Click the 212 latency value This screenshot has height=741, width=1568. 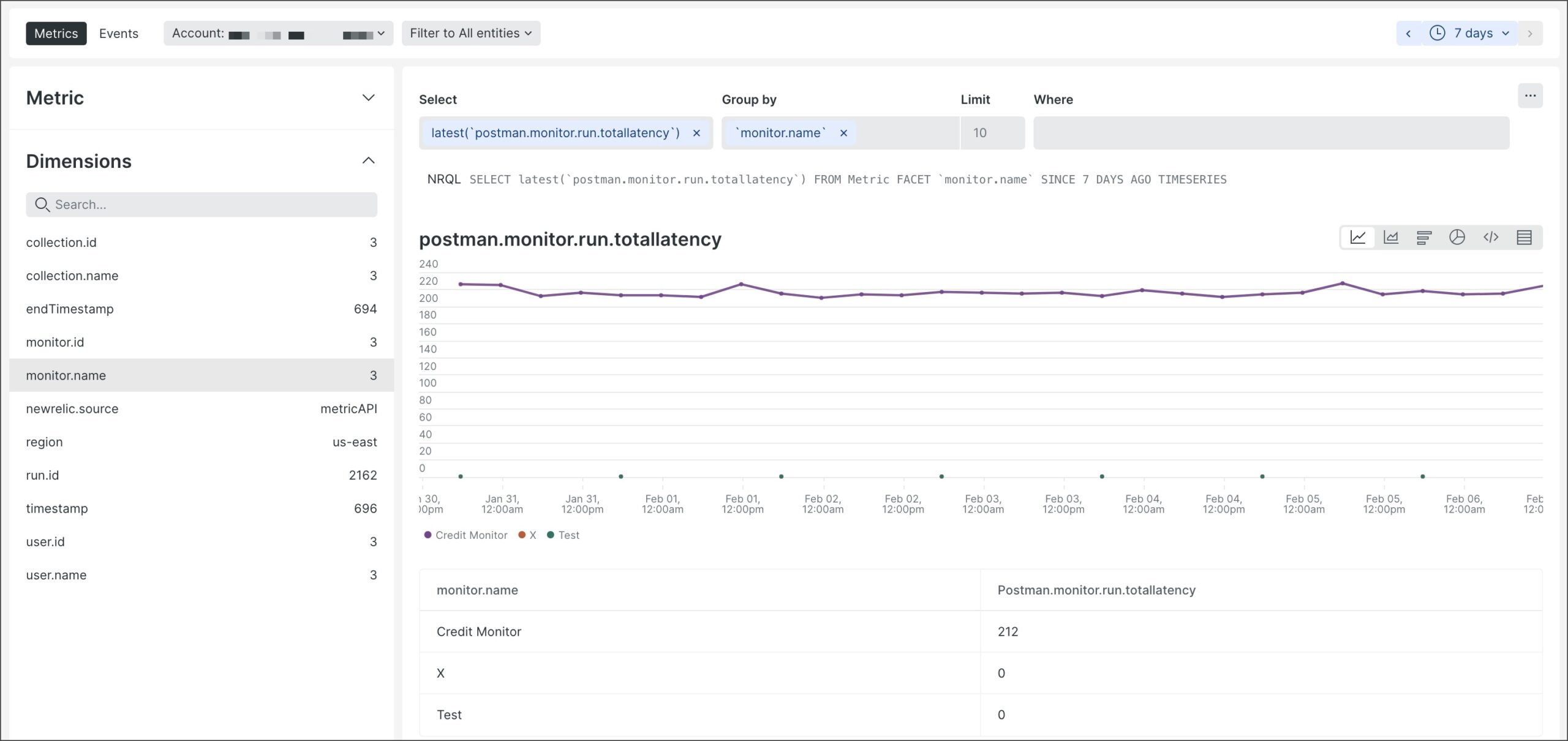1008,631
